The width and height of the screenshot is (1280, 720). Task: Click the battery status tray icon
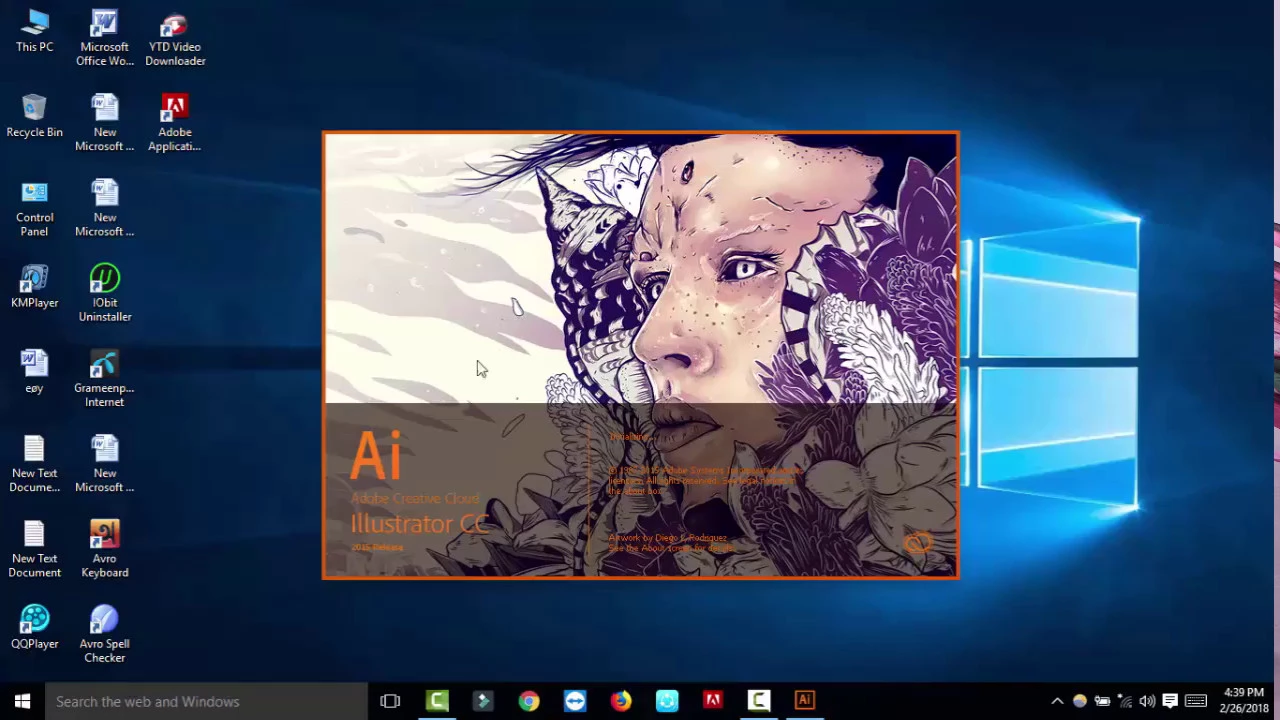(x=1102, y=701)
